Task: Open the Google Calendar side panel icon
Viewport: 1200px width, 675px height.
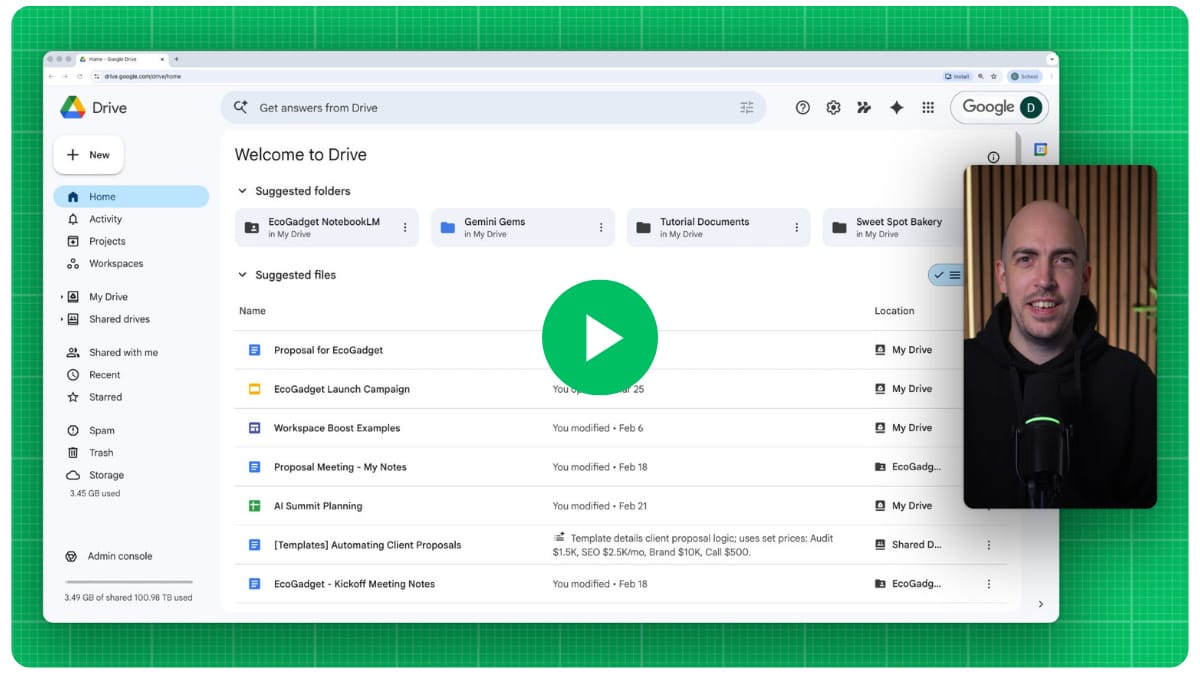Action: [x=1040, y=149]
